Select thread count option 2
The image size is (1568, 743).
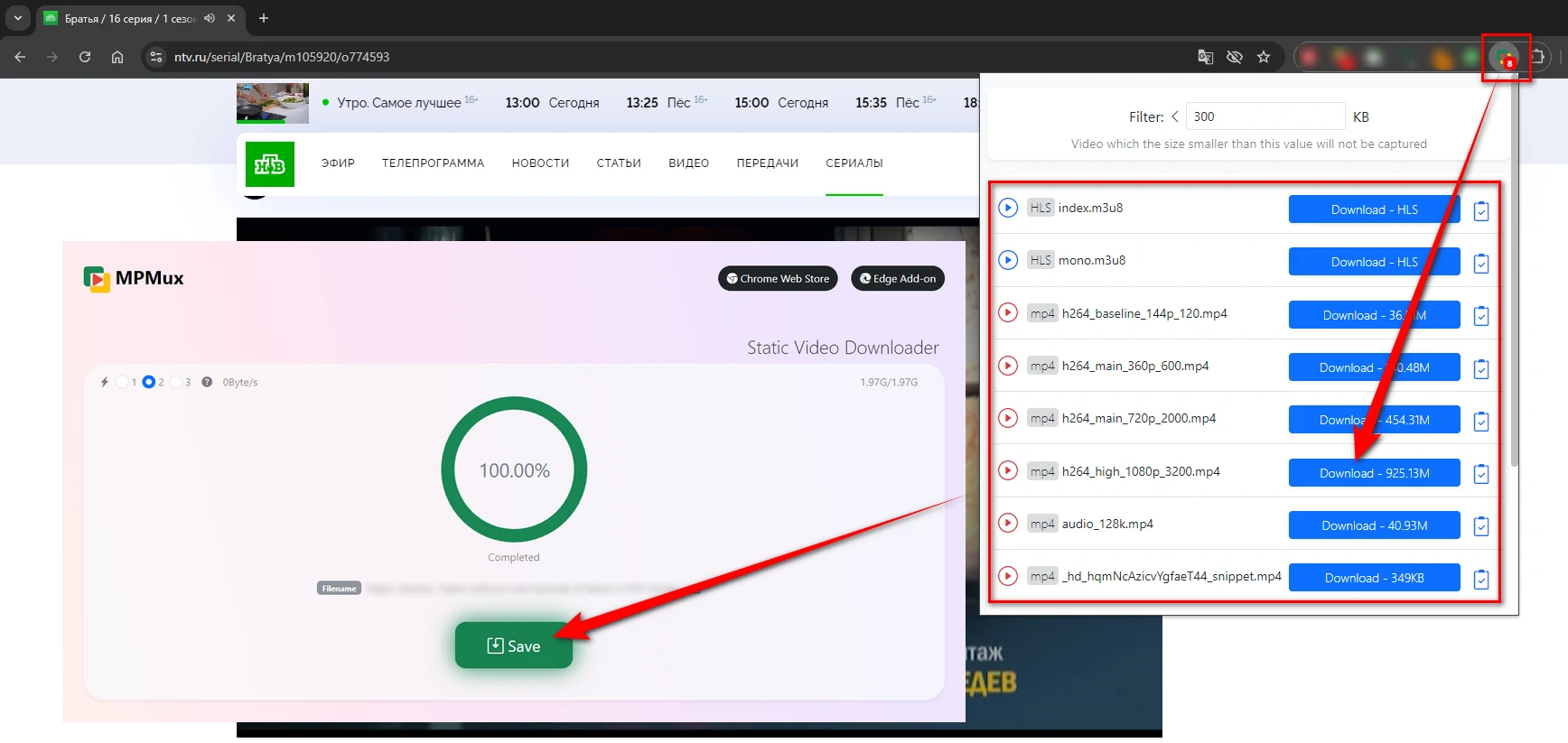click(149, 382)
